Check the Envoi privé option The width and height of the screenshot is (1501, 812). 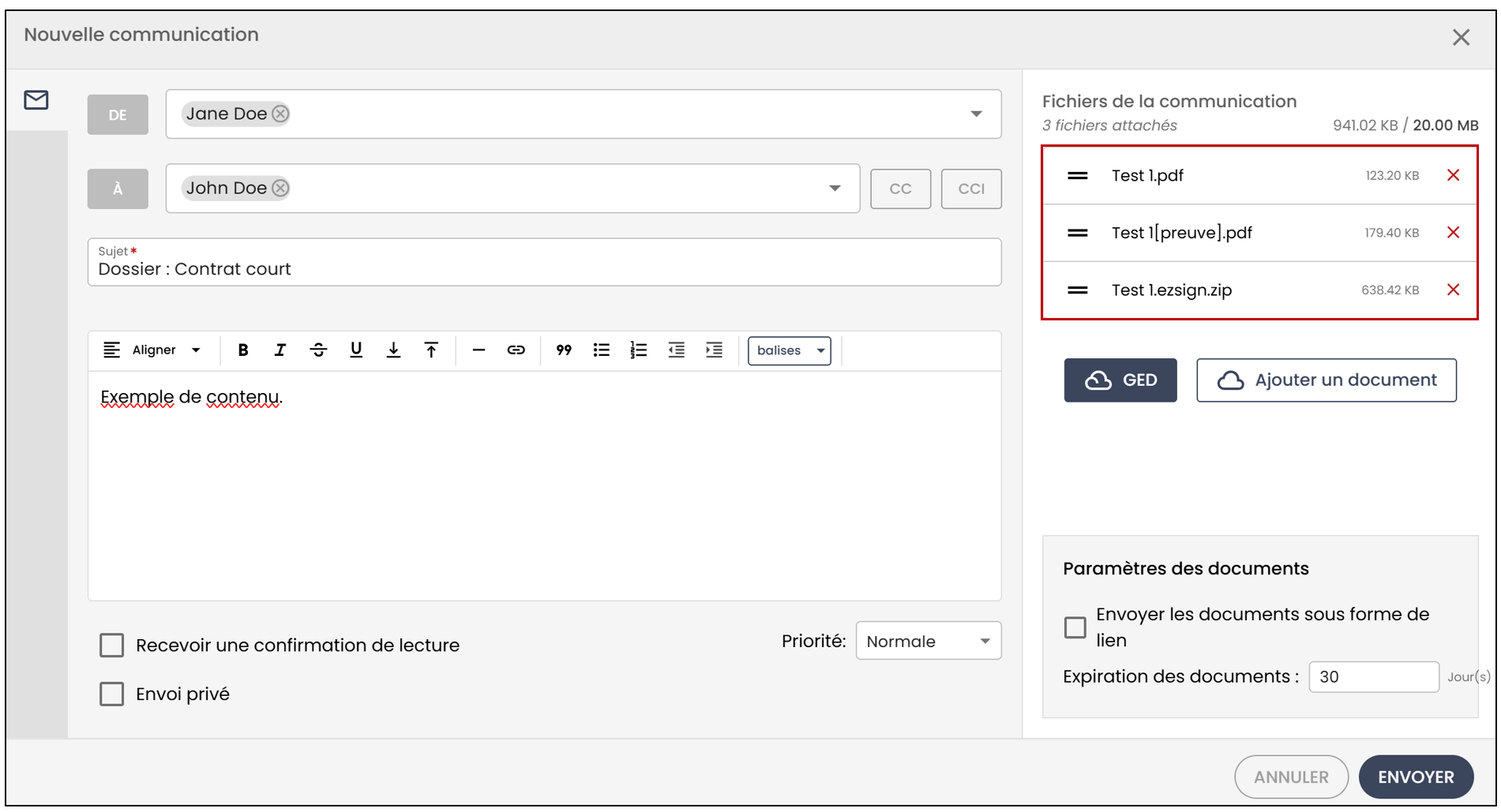click(112, 694)
